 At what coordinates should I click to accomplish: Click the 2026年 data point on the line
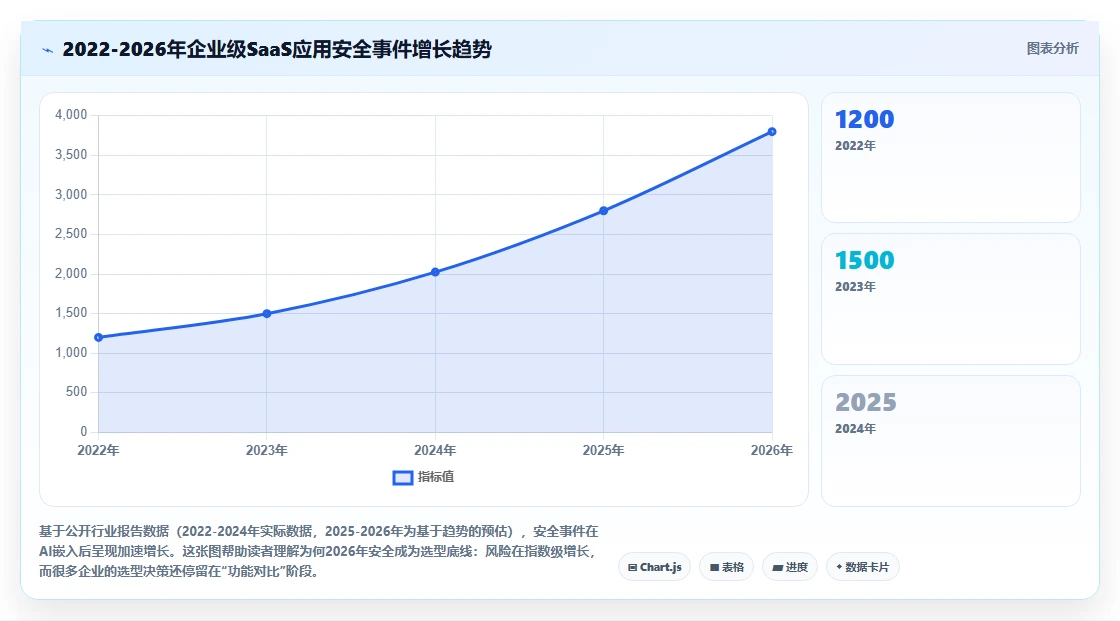(772, 131)
